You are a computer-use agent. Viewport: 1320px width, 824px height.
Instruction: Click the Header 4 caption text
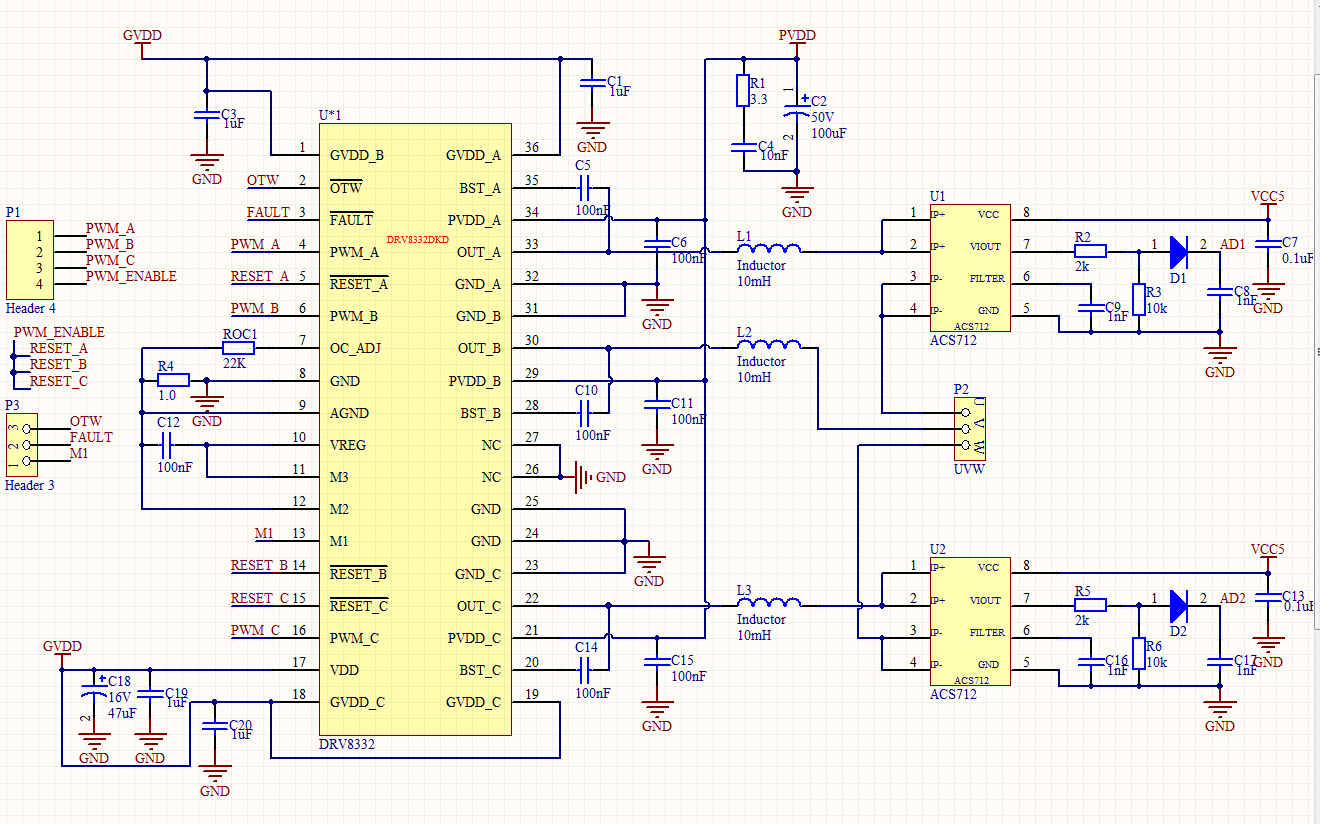click(x=31, y=309)
